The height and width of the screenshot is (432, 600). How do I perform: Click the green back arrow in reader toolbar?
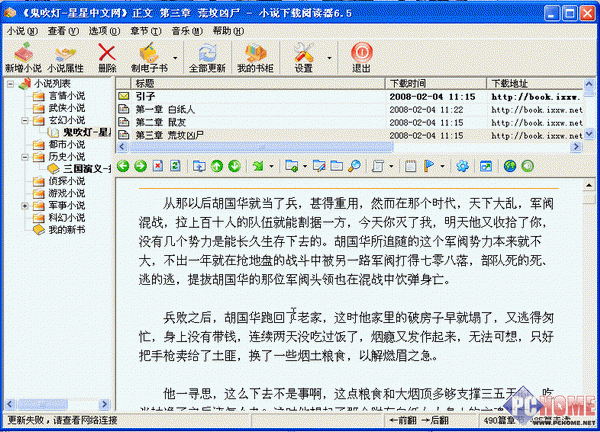point(124,165)
